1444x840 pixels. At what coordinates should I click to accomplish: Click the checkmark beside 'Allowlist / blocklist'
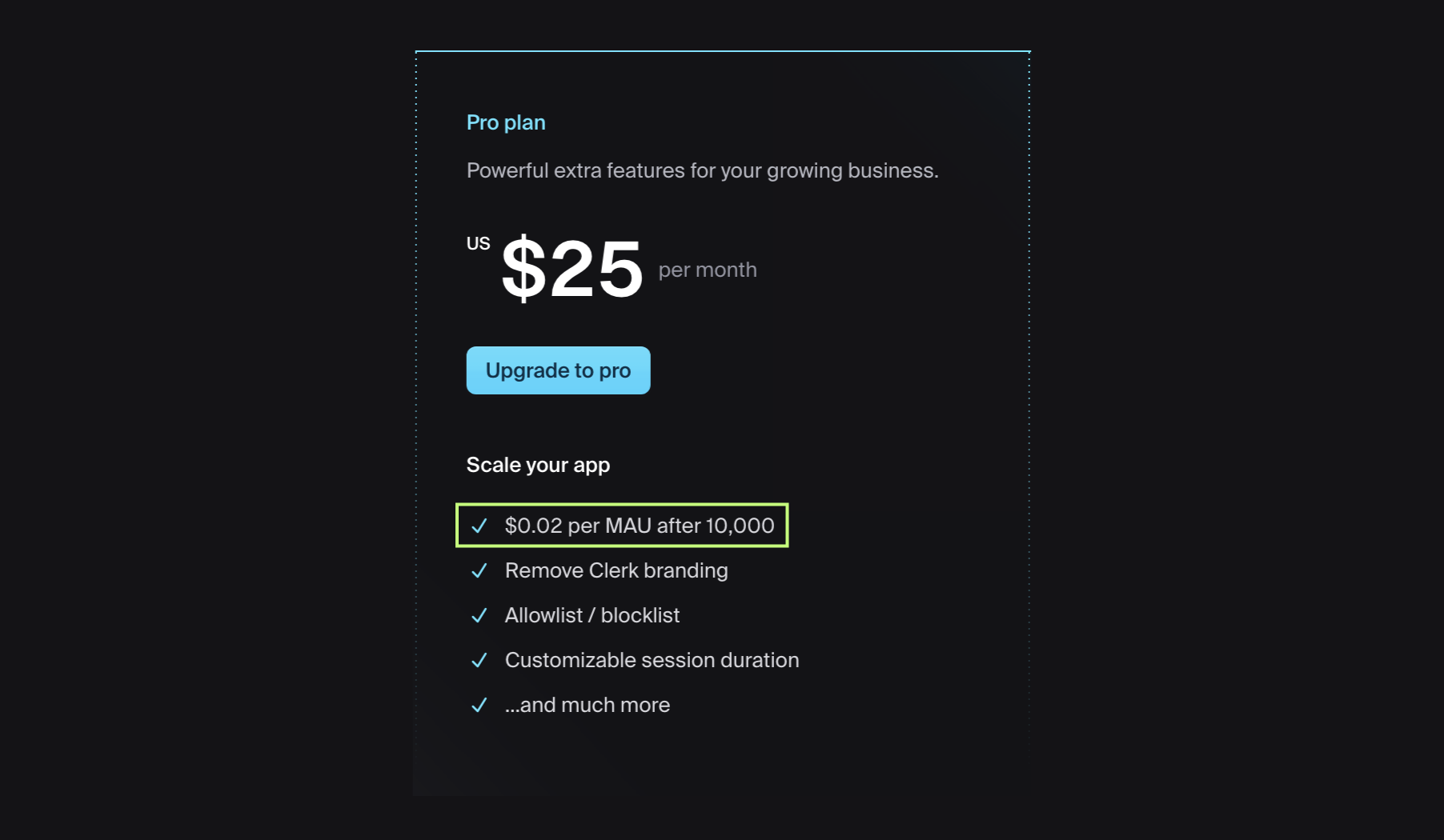[479, 615]
